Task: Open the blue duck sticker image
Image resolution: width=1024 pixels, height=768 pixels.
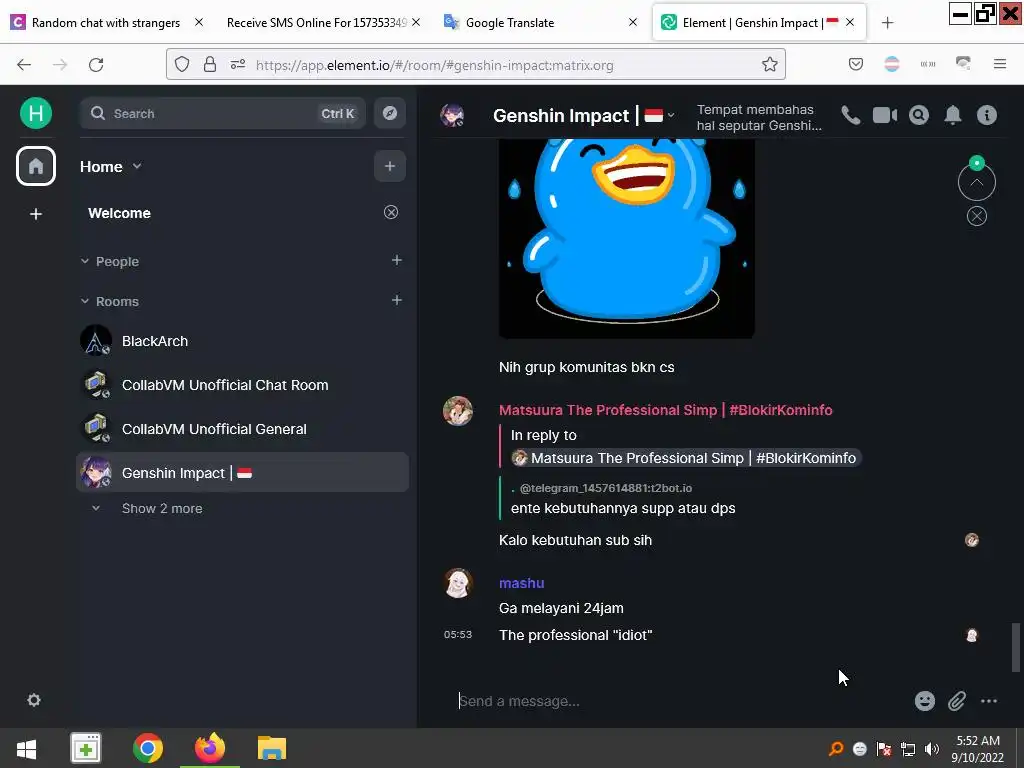Action: [626, 238]
